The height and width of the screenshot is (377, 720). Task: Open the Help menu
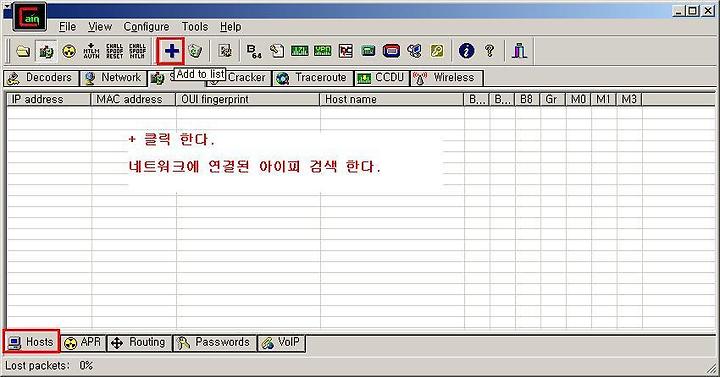231,27
